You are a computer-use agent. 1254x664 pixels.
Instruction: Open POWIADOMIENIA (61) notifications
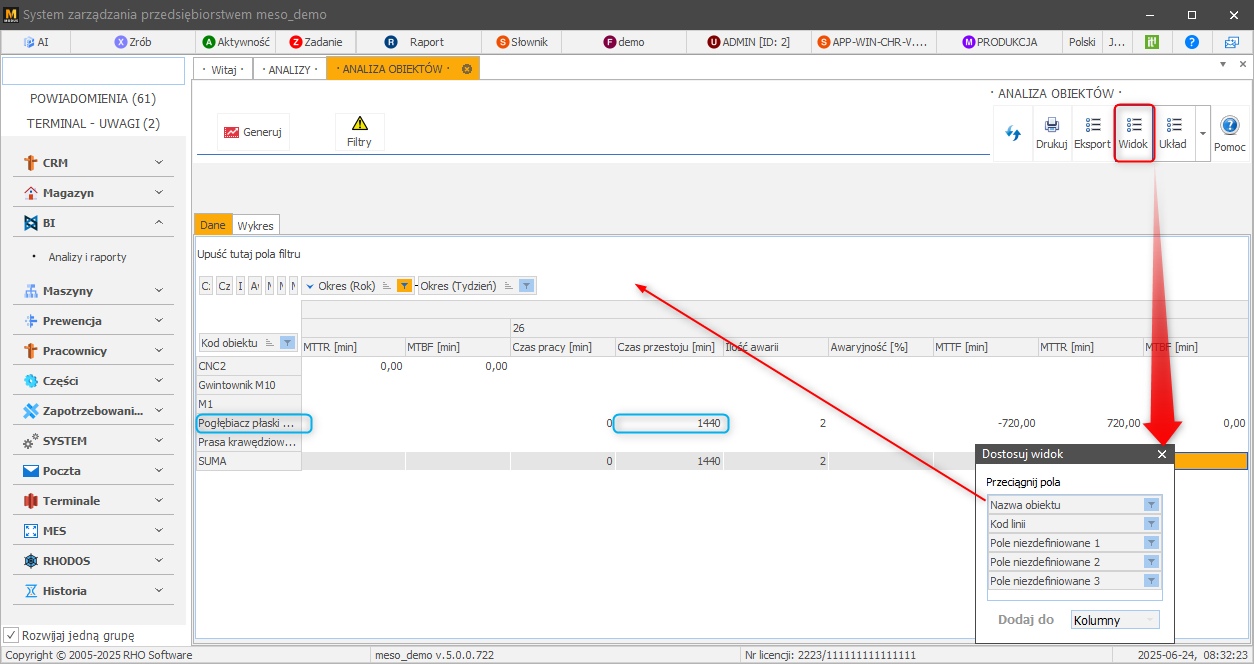tap(93, 99)
